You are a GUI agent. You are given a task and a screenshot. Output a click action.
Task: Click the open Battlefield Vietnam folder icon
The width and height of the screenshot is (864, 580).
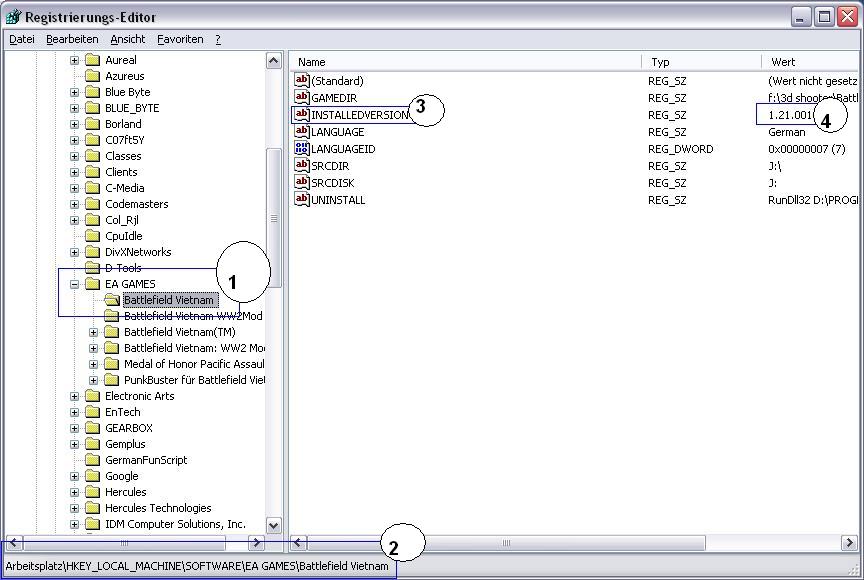112,300
